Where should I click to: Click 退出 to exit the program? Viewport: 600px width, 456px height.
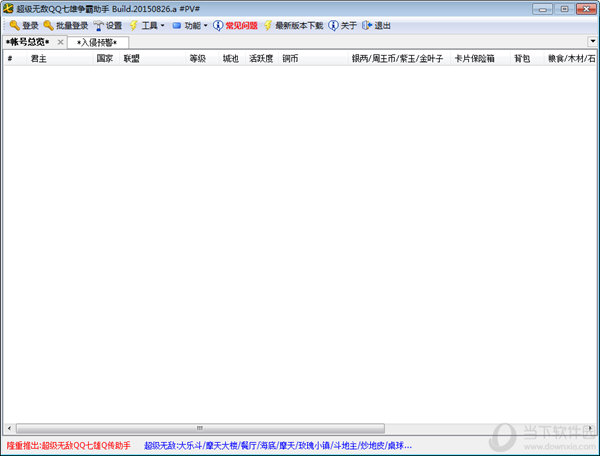[x=382, y=26]
